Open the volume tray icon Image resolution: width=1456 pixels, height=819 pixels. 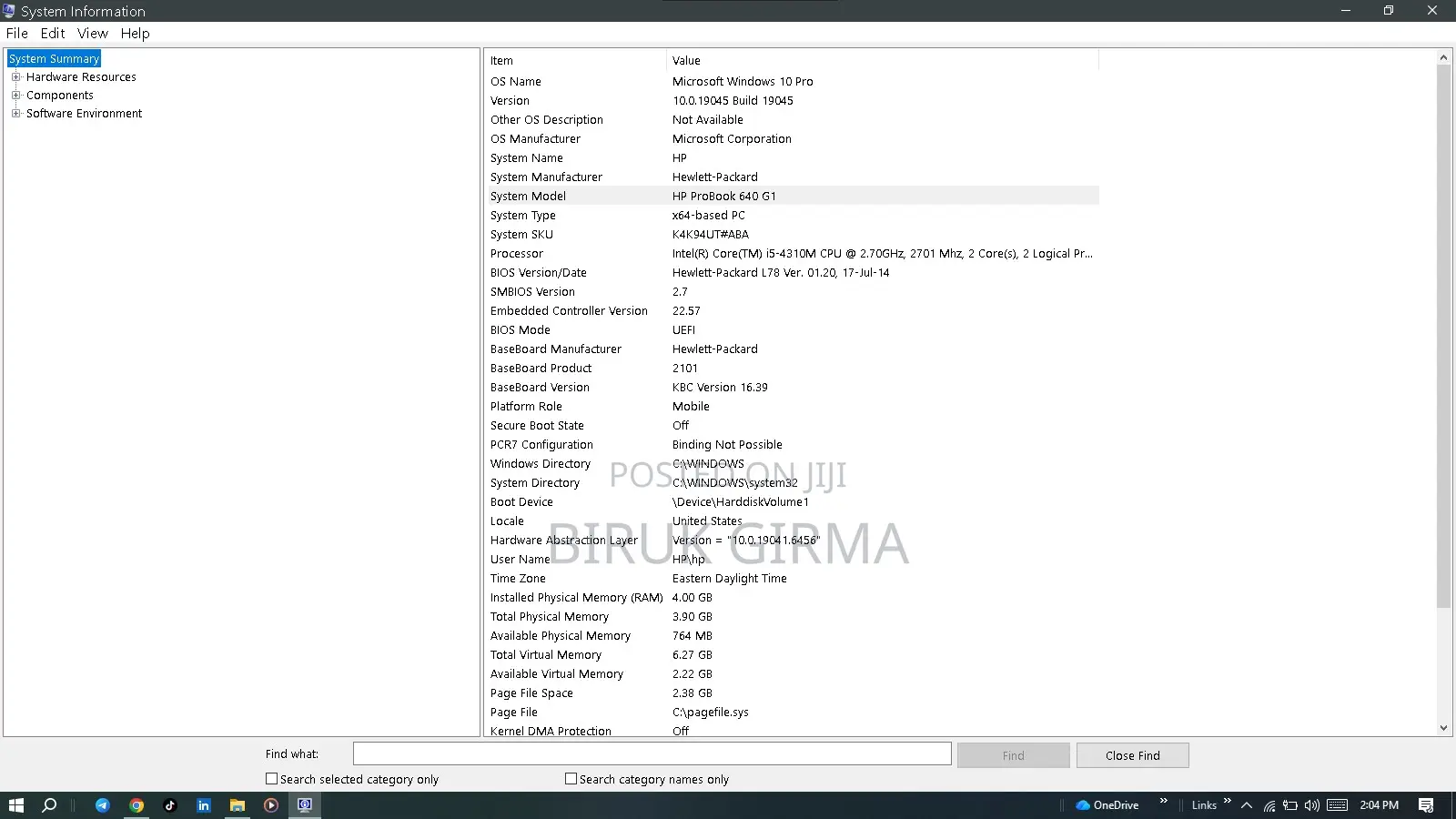click(1311, 805)
